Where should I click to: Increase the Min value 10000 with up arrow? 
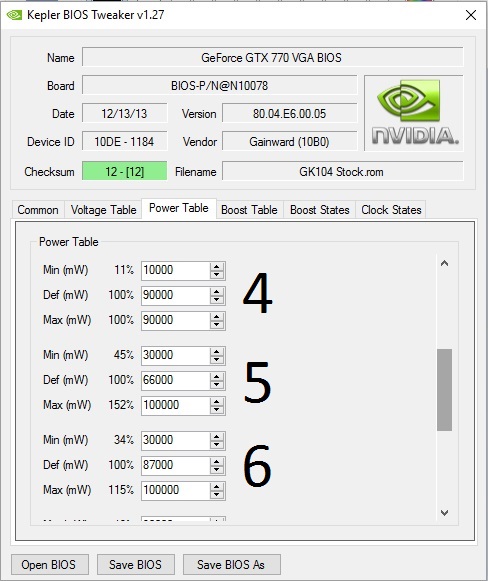(x=217, y=266)
